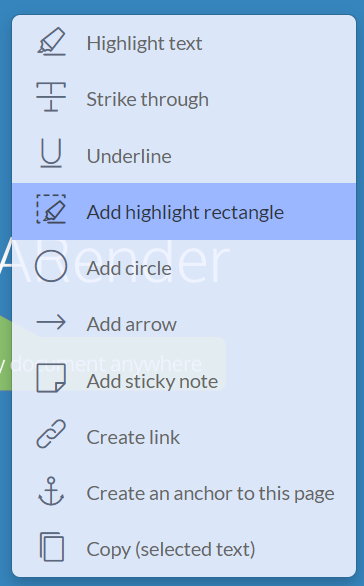Image resolution: width=364 pixels, height=586 pixels.
Task: Select Highlight text menu entry
Action: [184, 43]
